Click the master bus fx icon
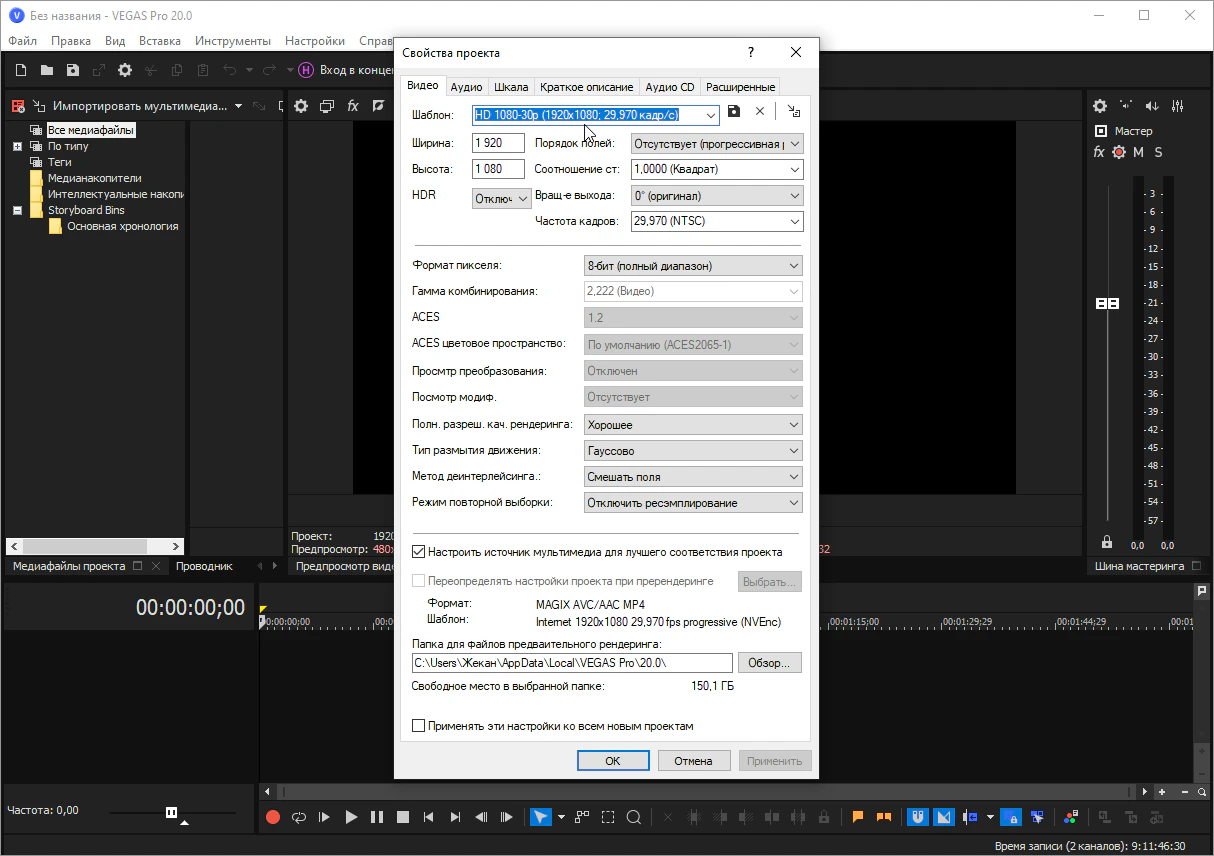 pyautogui.click(x=1099, y=152)
